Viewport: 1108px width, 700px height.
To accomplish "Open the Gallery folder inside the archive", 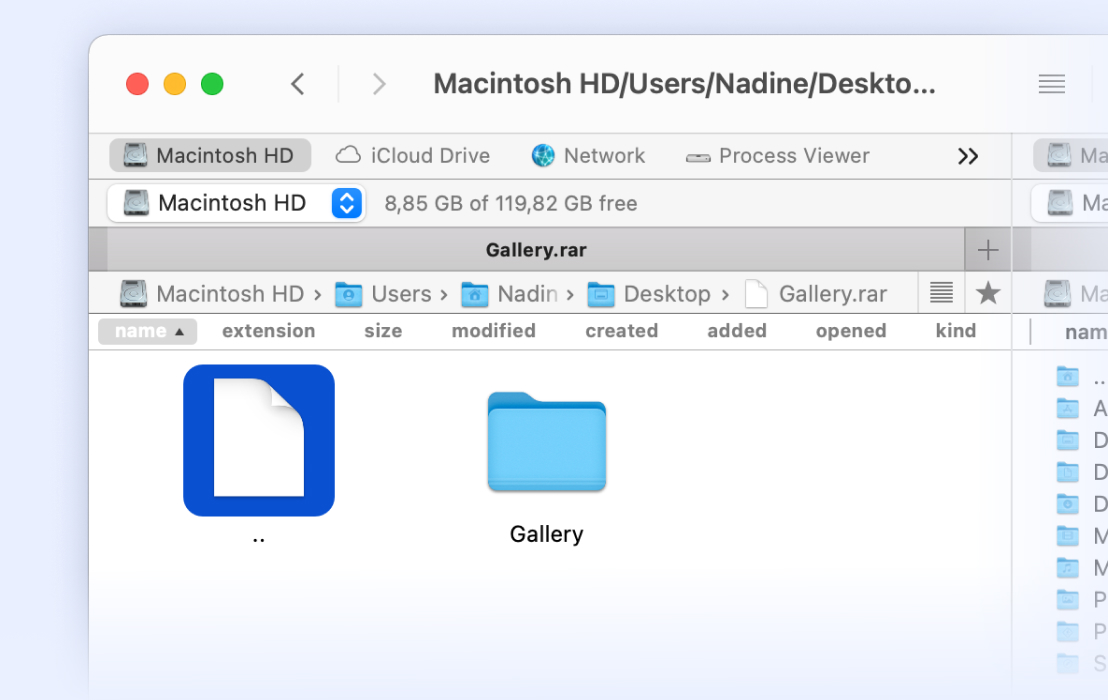I will point(546,443).
